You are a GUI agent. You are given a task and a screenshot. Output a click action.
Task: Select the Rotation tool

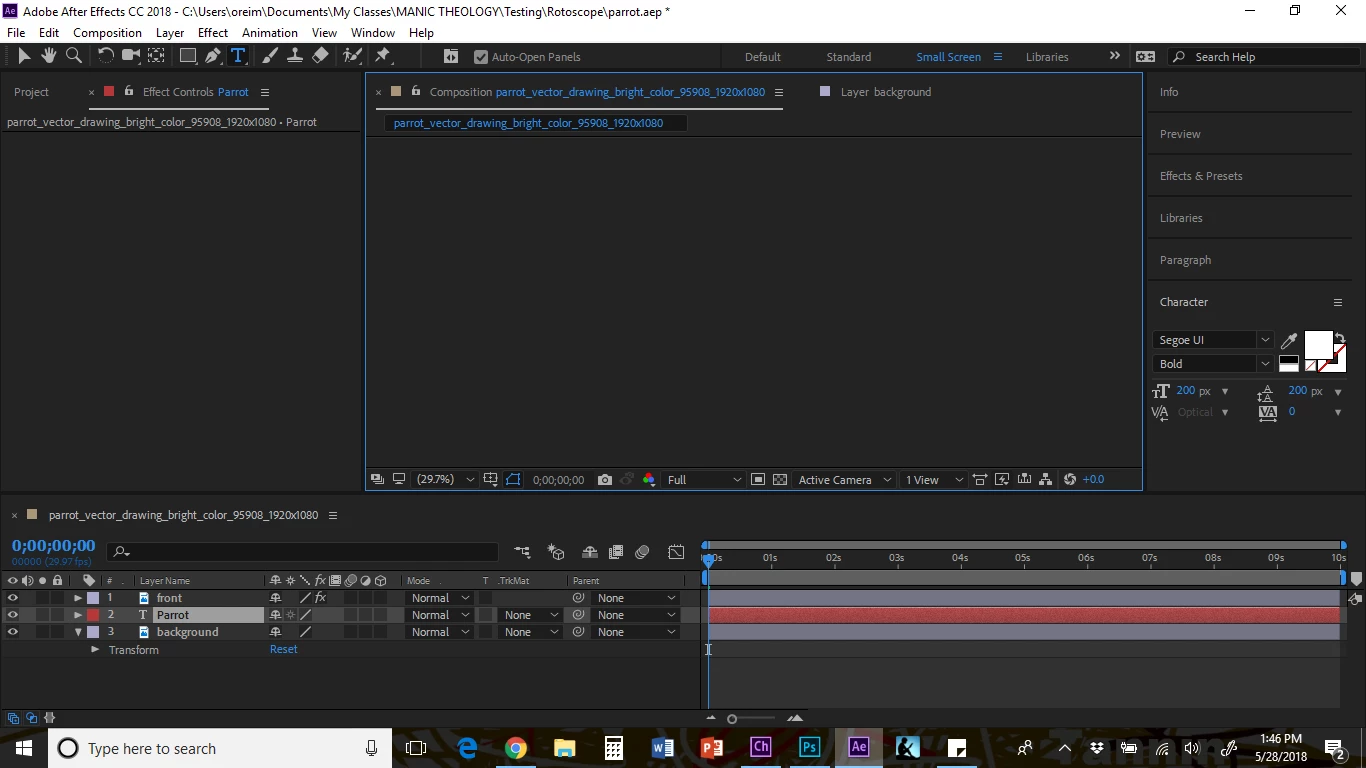coord(105,56)
